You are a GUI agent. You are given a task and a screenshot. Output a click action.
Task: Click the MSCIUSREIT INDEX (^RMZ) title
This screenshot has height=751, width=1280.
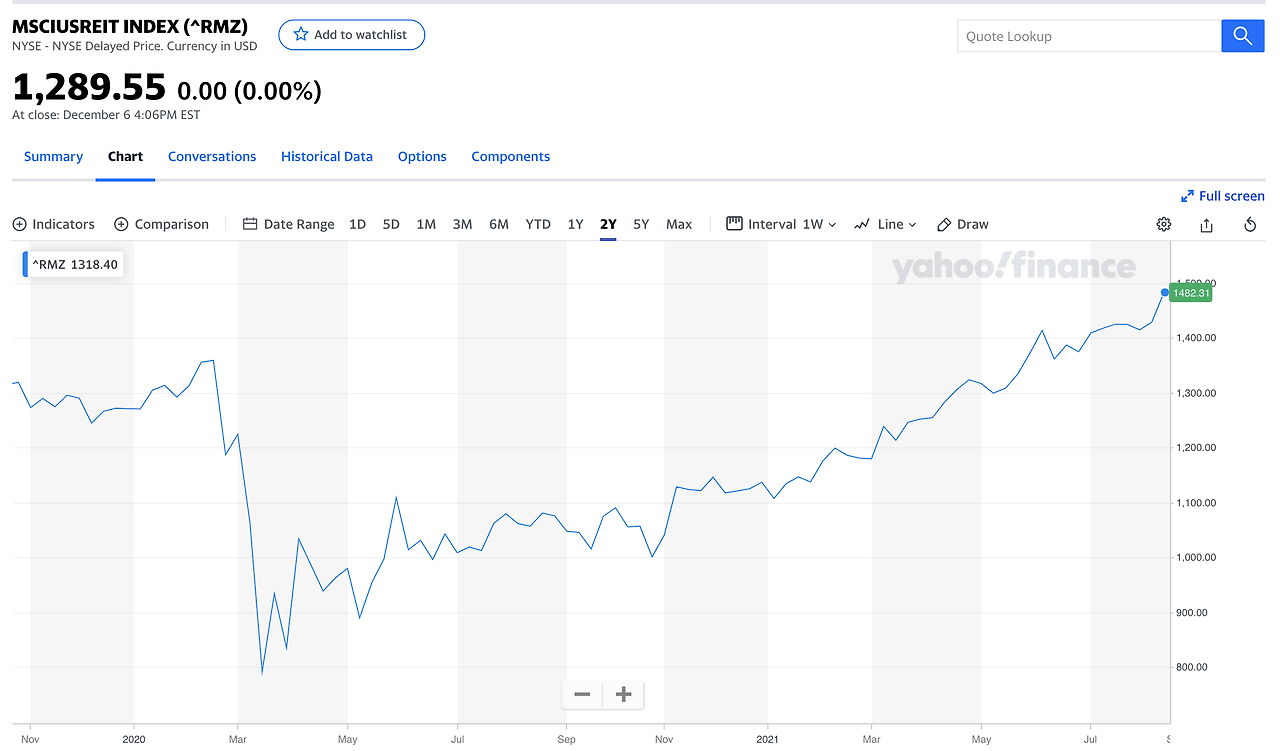130,27
